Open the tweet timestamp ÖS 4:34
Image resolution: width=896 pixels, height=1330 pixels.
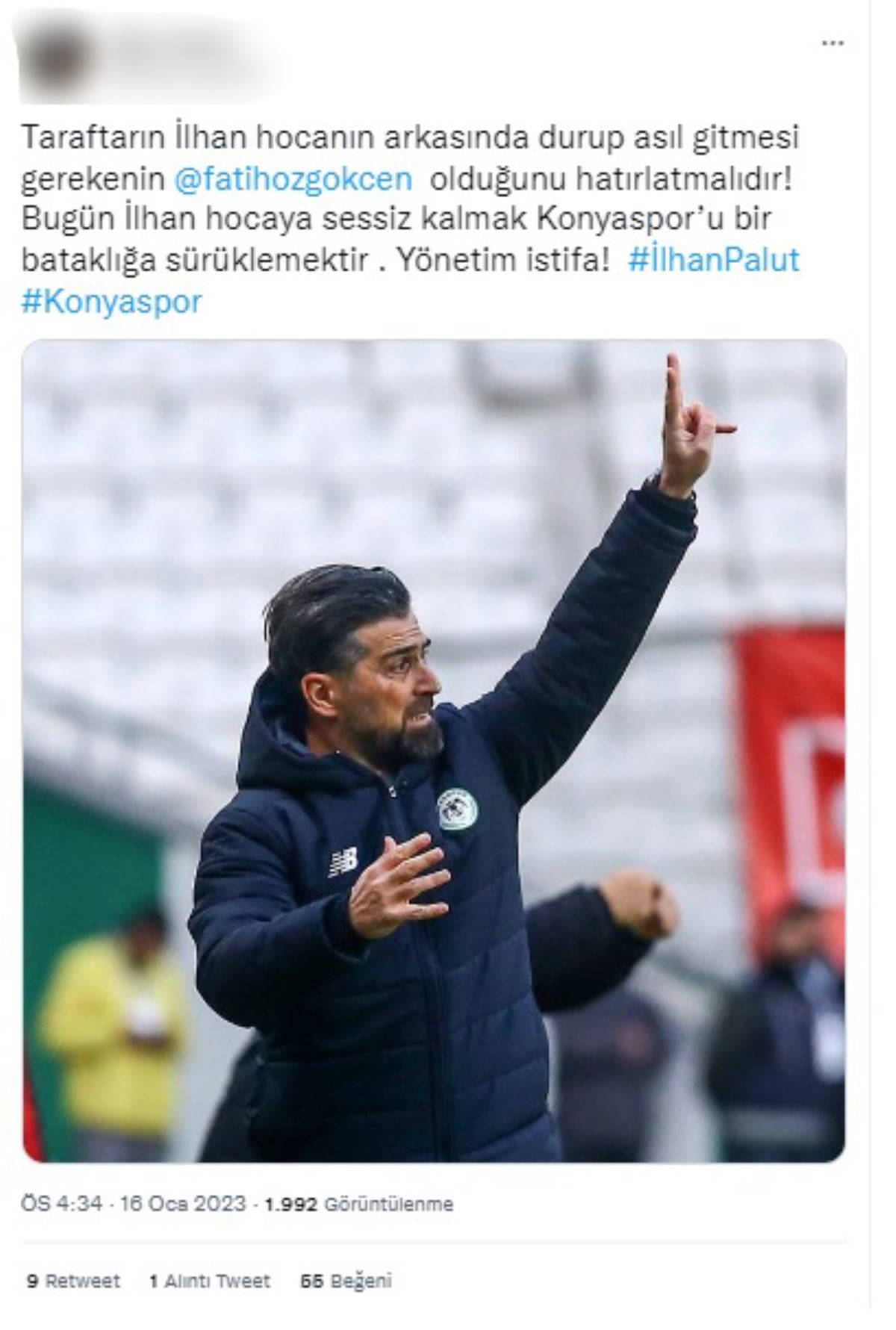[62, 1204]
